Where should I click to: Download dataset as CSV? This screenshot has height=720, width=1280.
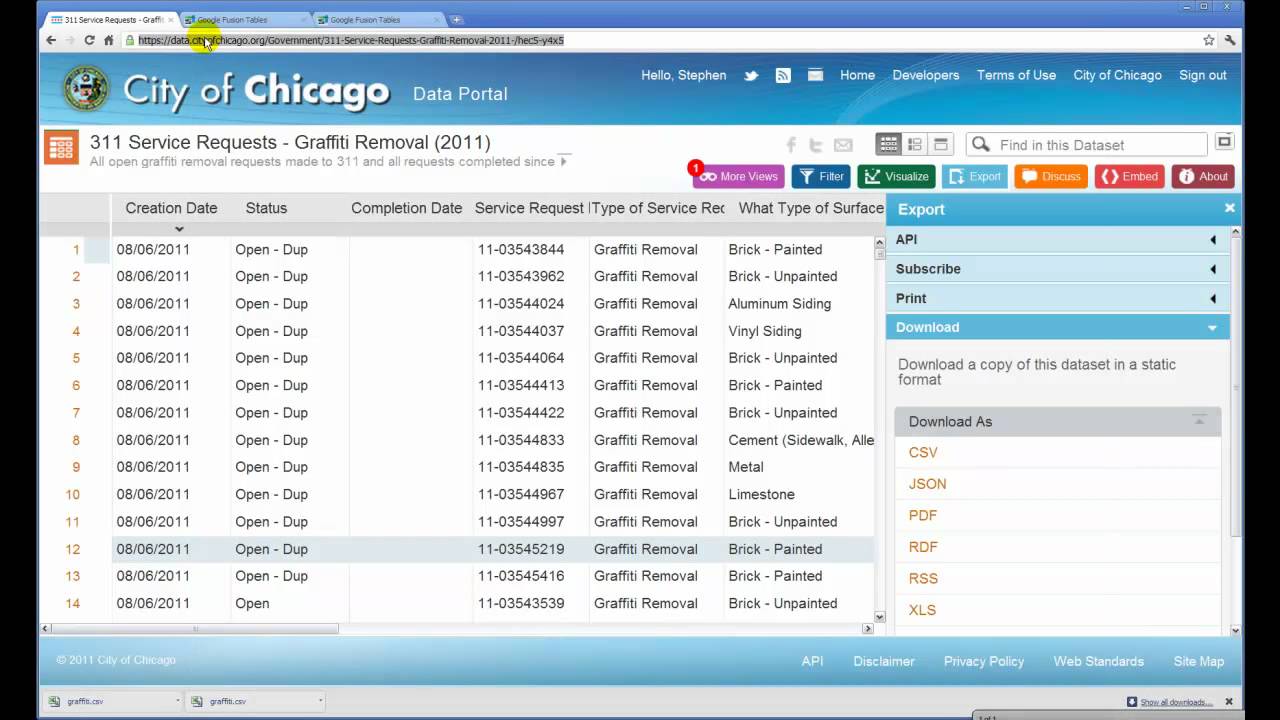pos(923,452)
